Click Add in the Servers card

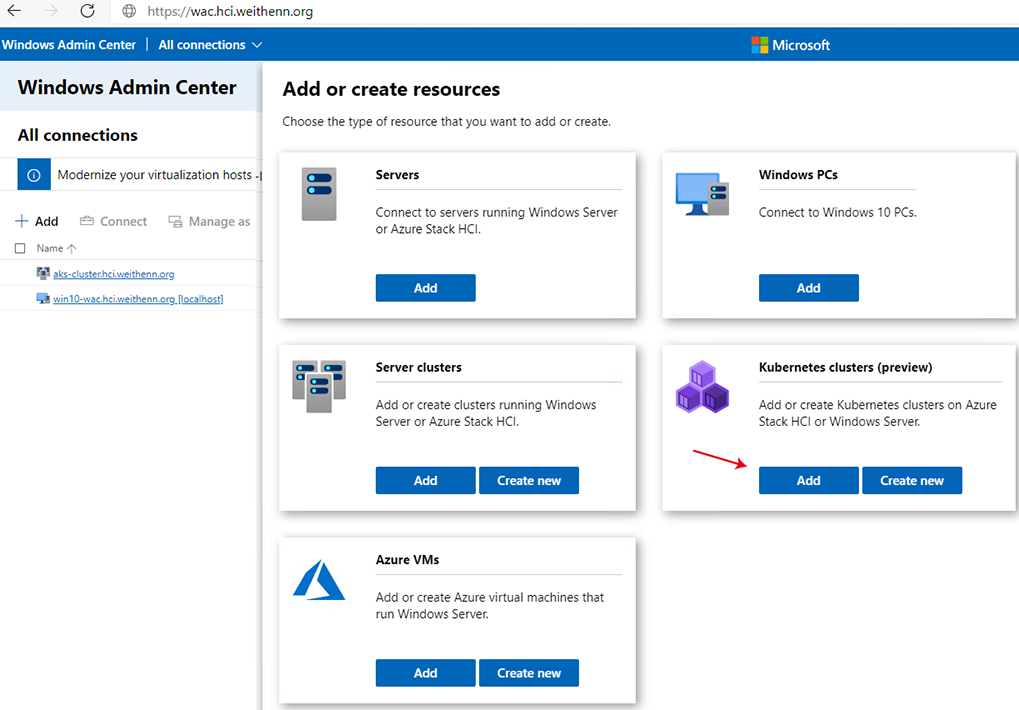tap(426, 288)
